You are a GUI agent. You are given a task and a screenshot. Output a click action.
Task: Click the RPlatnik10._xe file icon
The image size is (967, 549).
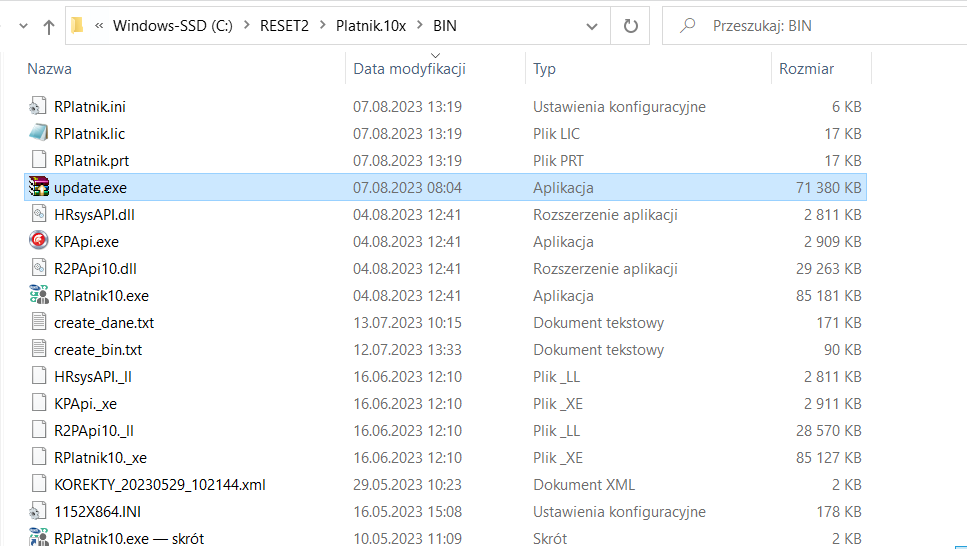(38, 457)
